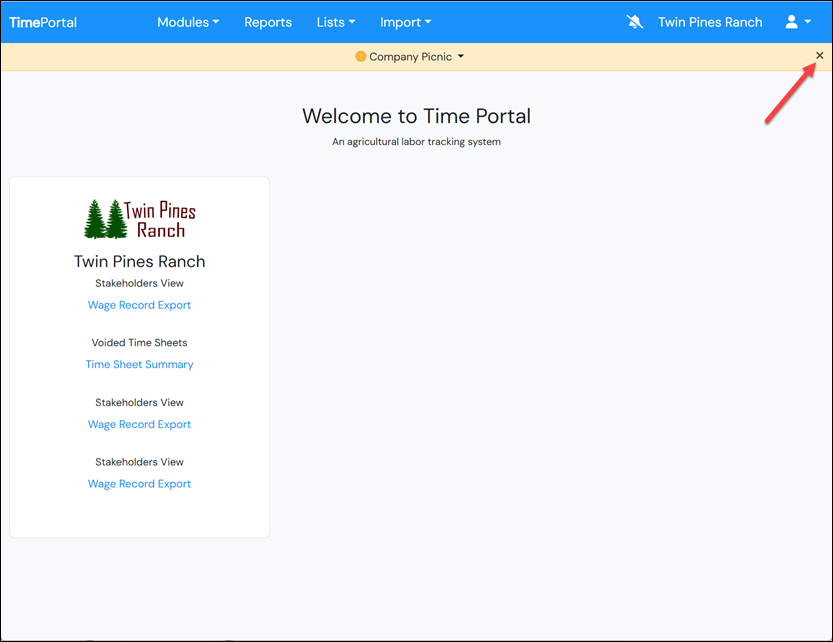Screen dimensions: 833x642
Task: Click the Twin Pines Ranch card heading
Action: coord(139,261)
